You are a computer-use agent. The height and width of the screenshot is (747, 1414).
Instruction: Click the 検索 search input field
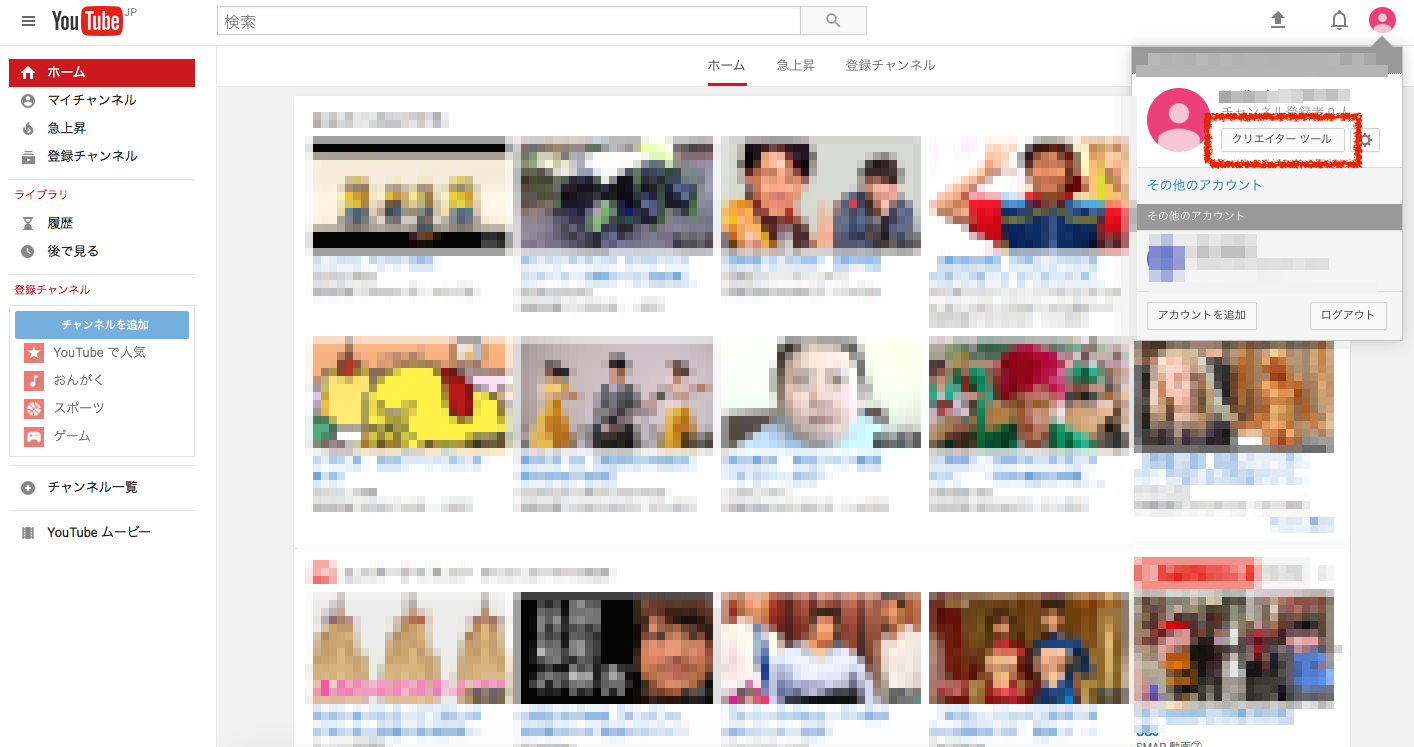[x=509, y=21]
